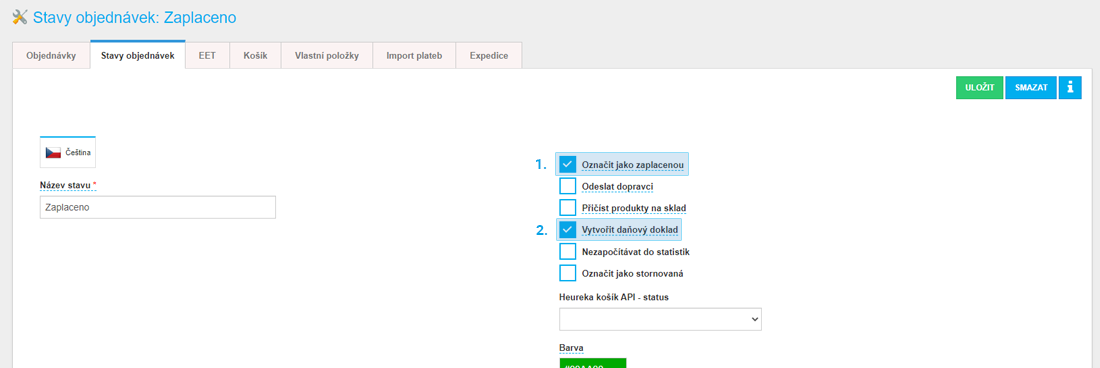Screen dimensions: 1100x368
Task: Open Vlastní položky tab
Action: [327, 55]
